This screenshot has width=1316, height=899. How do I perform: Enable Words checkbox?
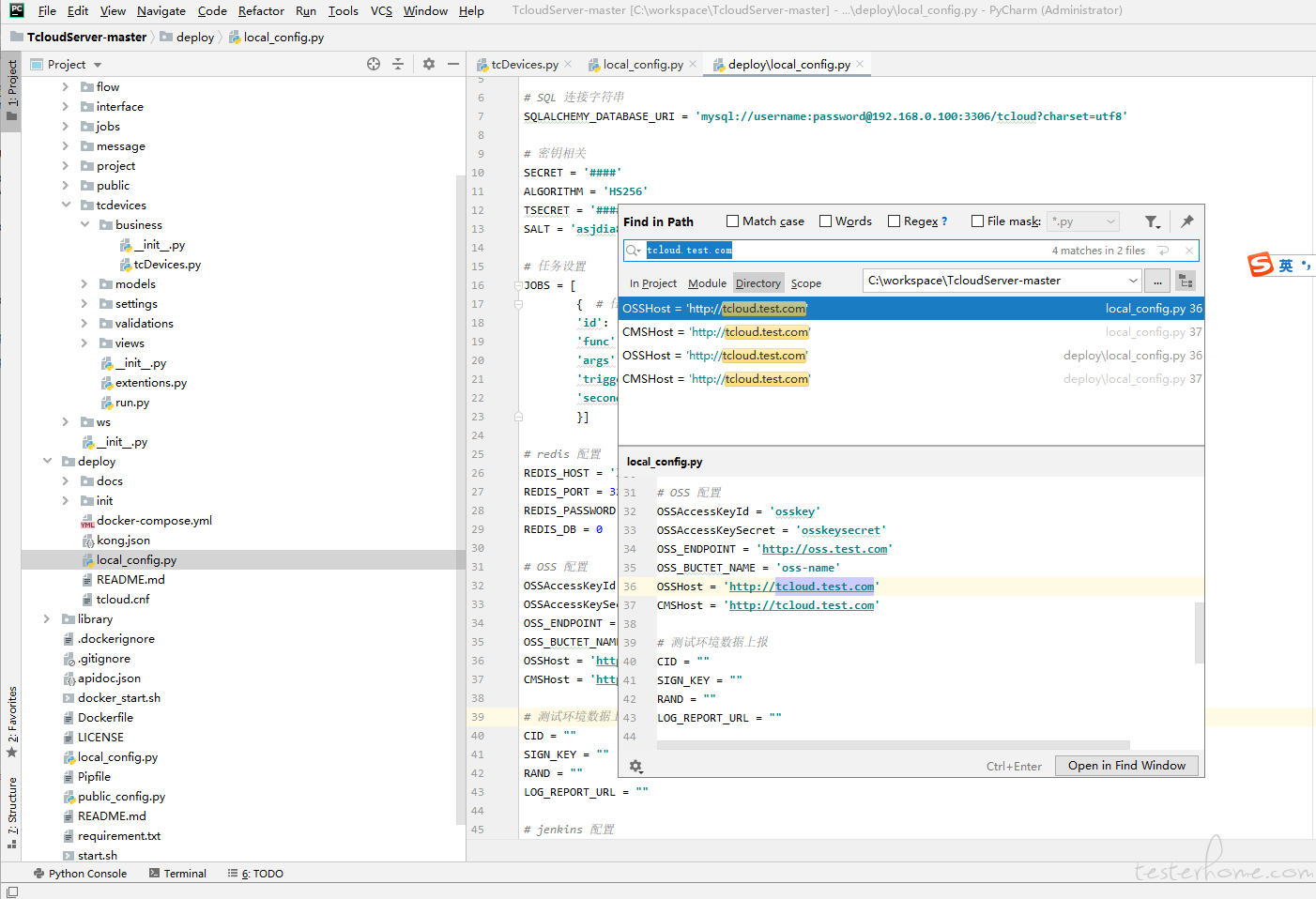pyautogui.click(x=826, y=221)
